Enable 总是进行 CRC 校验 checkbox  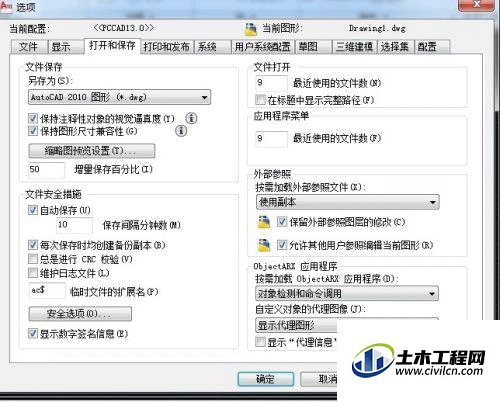[x=33, y=259]
